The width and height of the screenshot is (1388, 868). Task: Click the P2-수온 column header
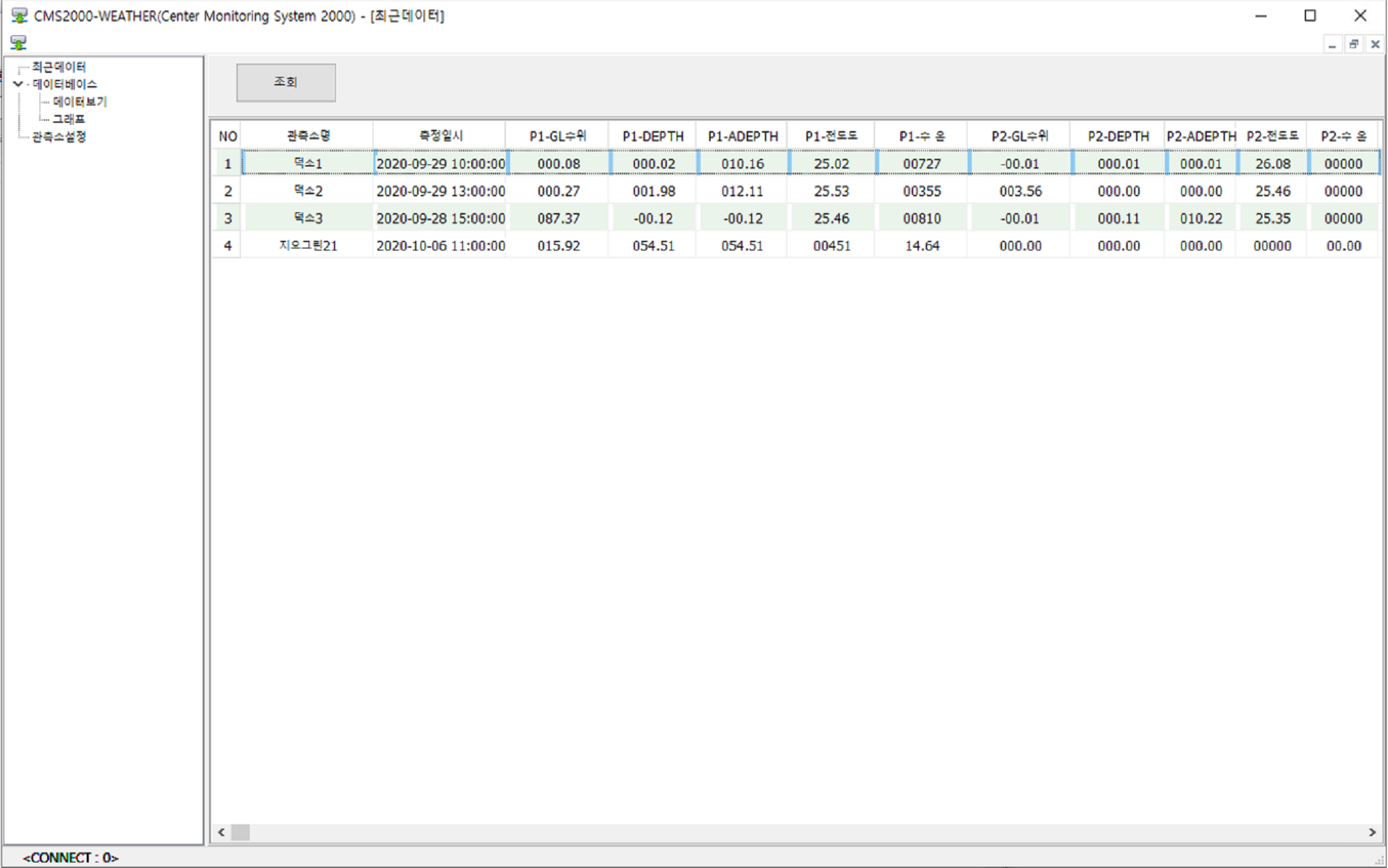point(1343,136)
